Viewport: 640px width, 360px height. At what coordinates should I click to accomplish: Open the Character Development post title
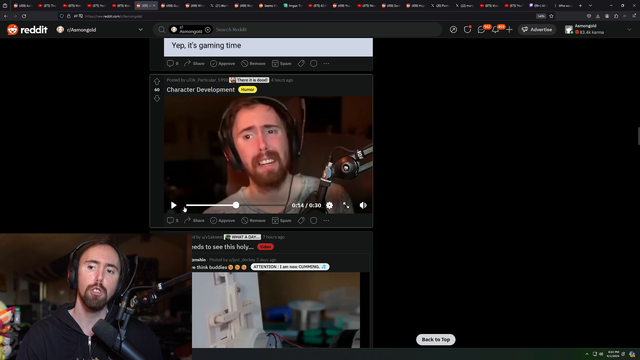tap(200, 89)
